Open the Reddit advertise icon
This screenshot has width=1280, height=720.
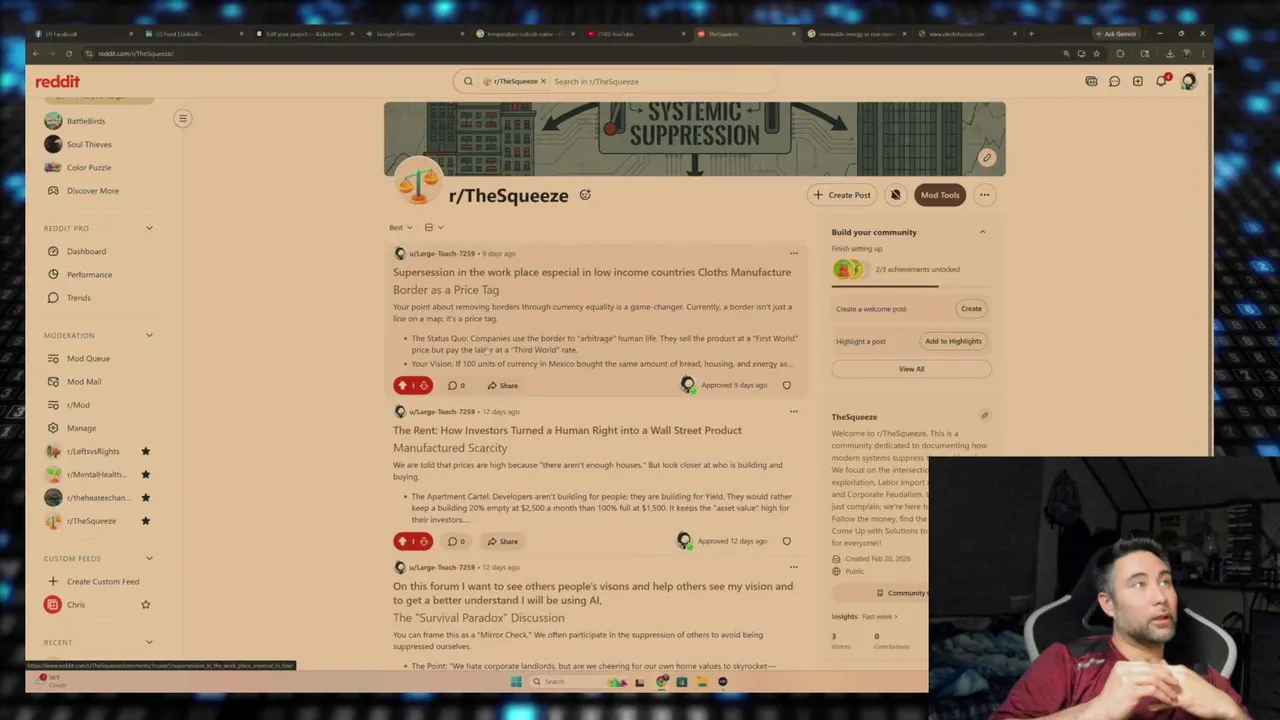coord(1091,81)
